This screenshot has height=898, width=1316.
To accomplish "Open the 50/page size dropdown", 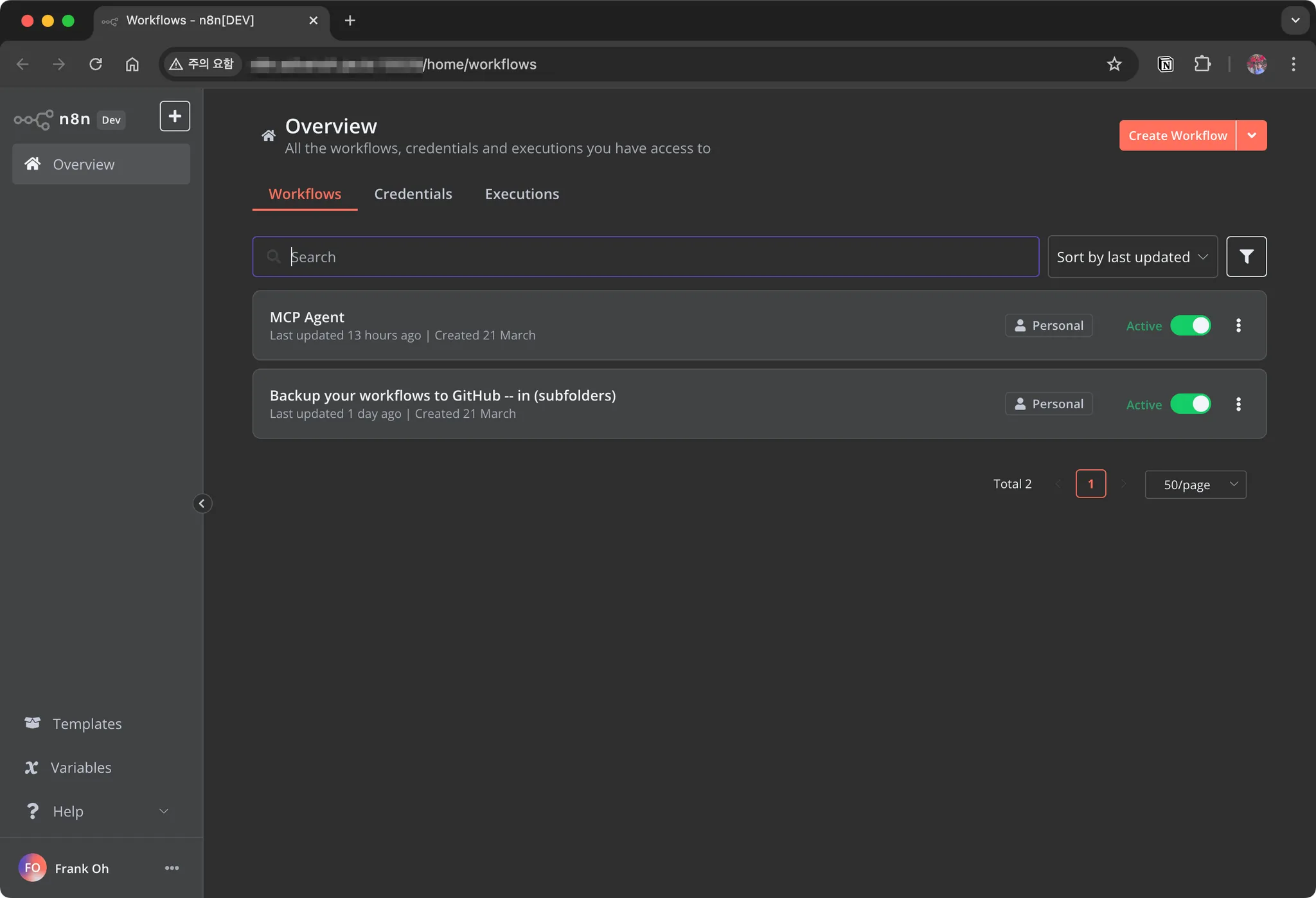I will click(x=1195, y=485).
